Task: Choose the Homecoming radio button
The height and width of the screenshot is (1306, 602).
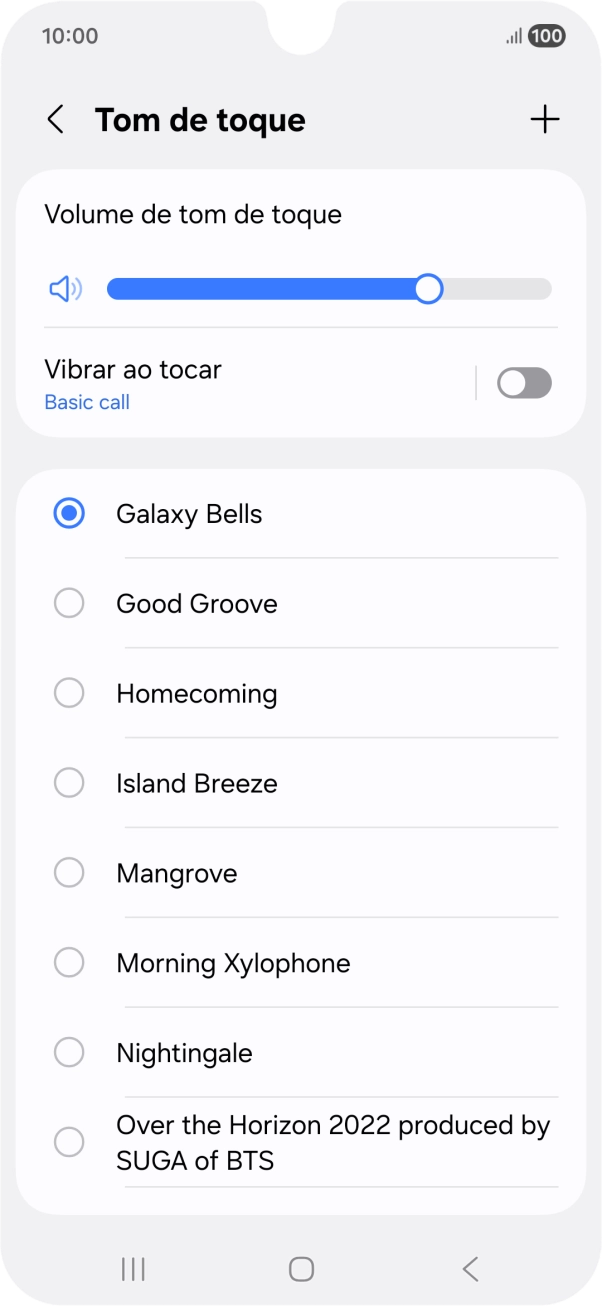Action: pos(69,694)
